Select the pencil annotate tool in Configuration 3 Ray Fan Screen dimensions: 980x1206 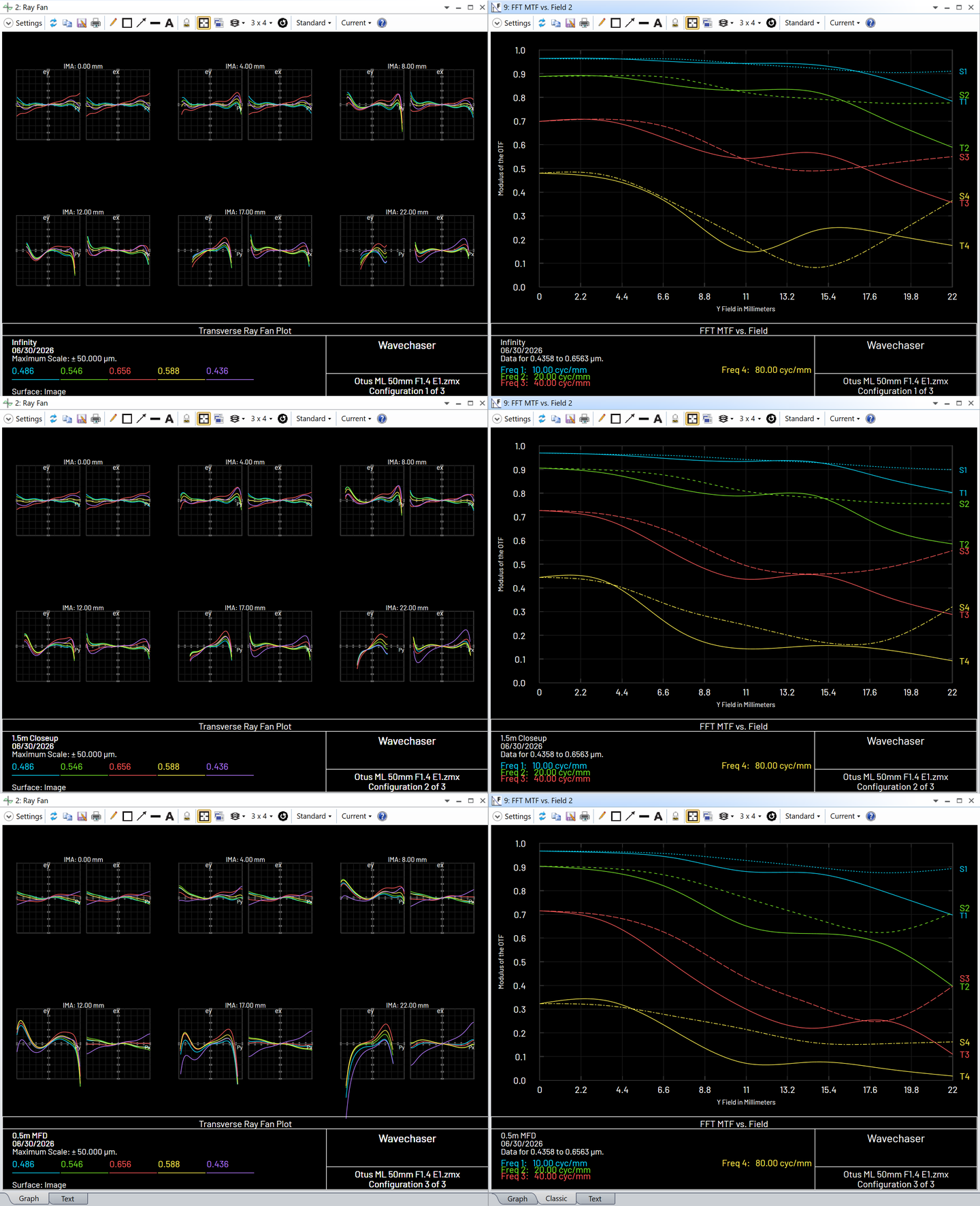113,816
